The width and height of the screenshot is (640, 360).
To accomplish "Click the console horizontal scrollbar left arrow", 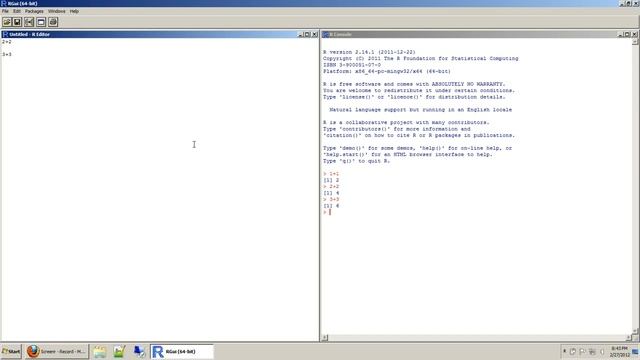I will click(325, 338).
